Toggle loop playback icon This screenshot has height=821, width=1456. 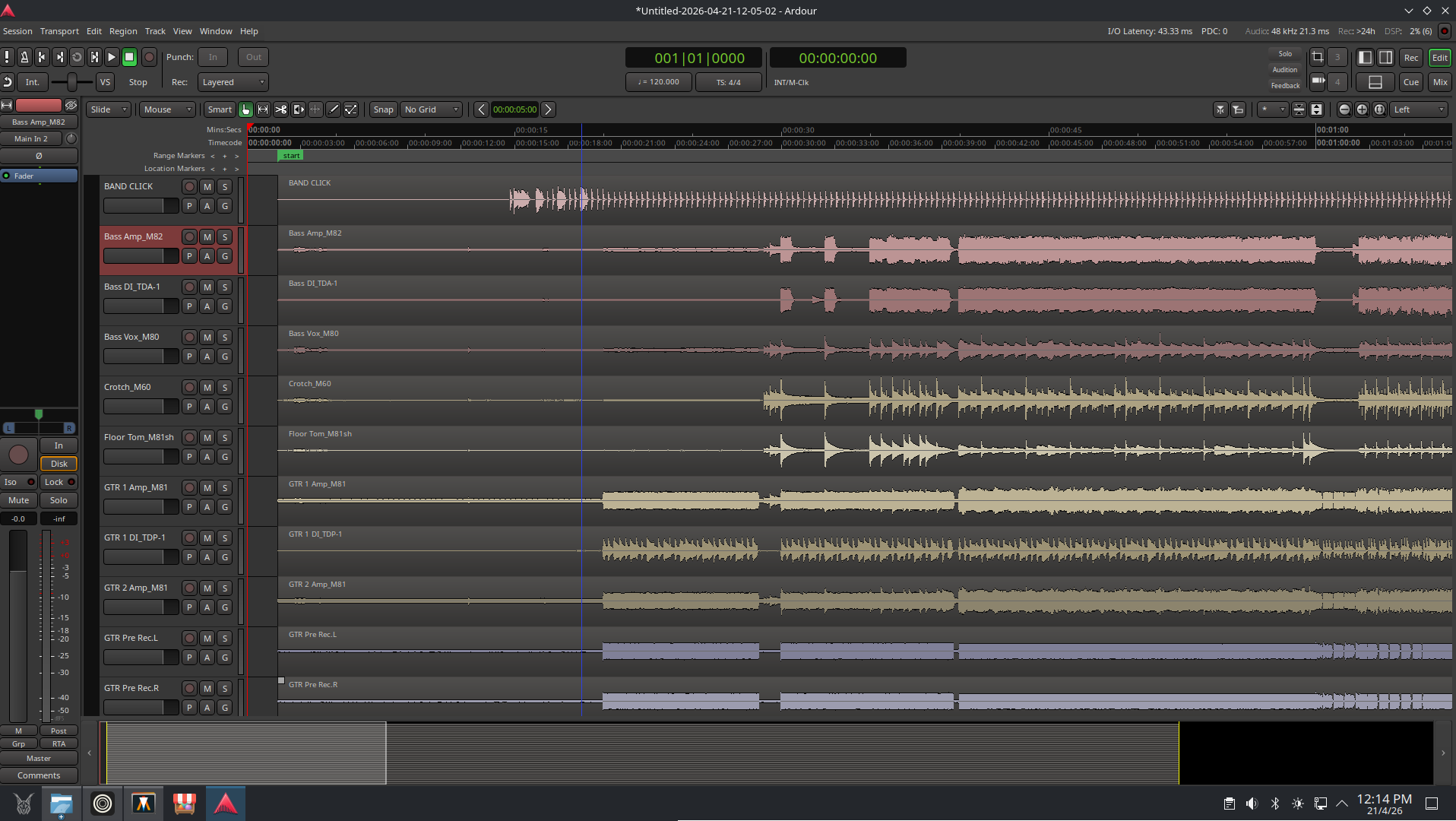[77, 57]
